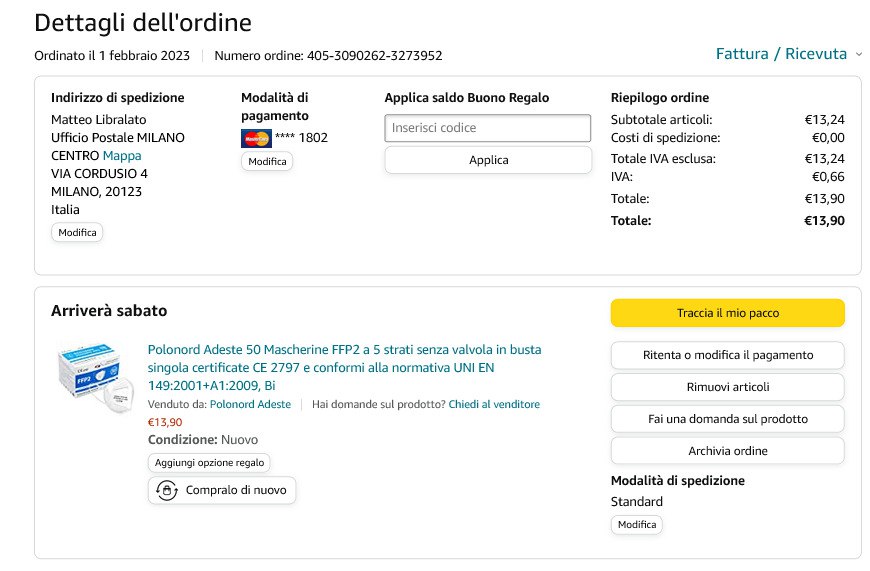This screenshot has width=870, height=571.
Task: Open the Mappa link
Action: [x=122, y=156]
